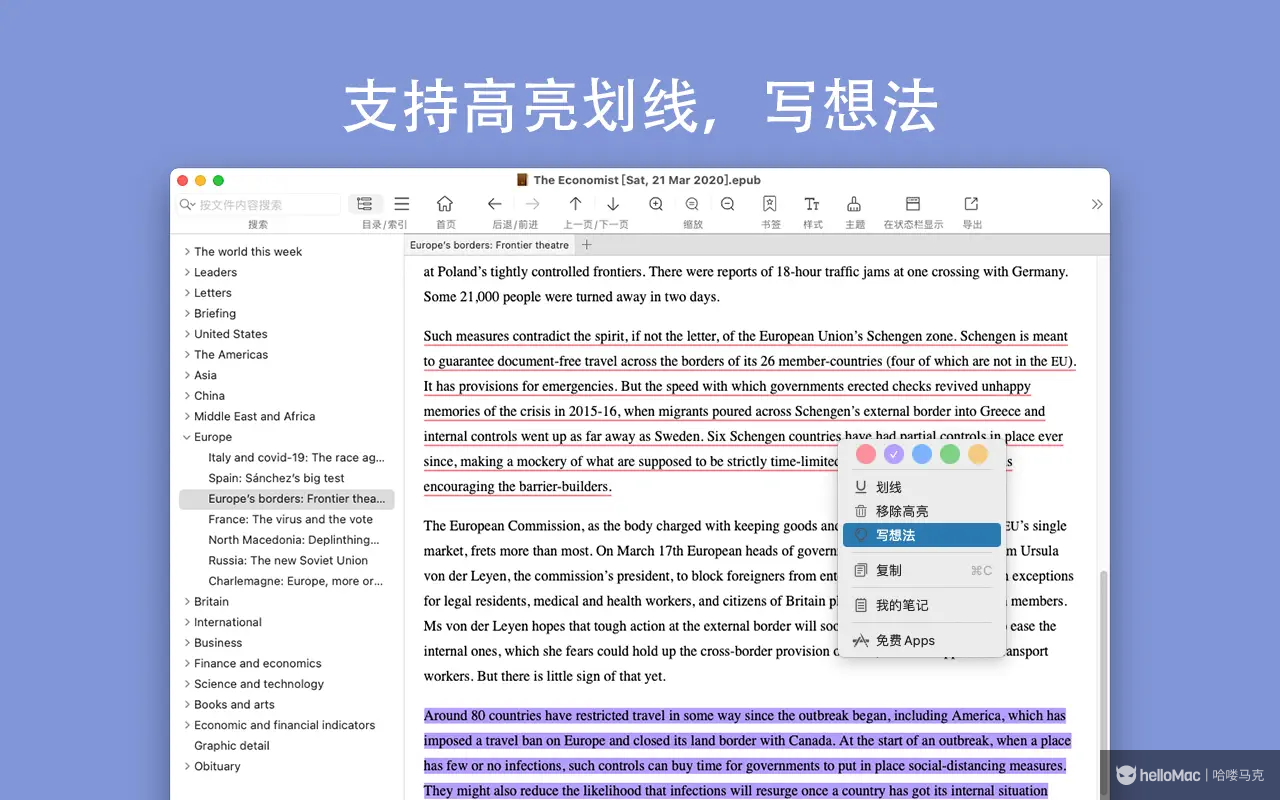Open Graphic detail entry
Screen dimensions: 1280x800
(232, 746)
